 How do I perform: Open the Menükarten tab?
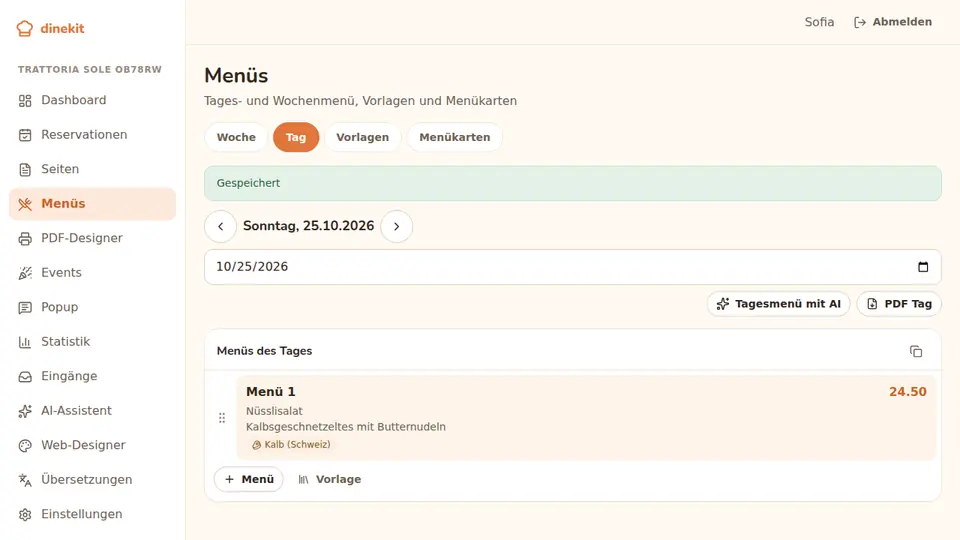click(454, 137)
